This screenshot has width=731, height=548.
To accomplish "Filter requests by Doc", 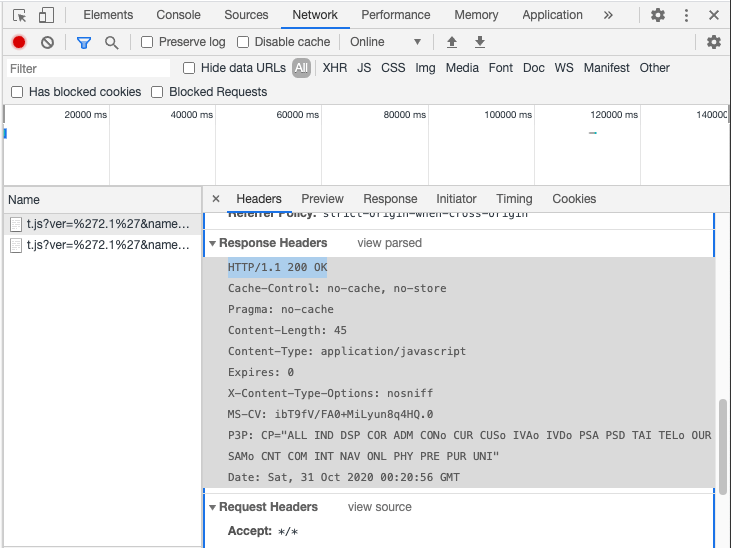I will [534, 68].
